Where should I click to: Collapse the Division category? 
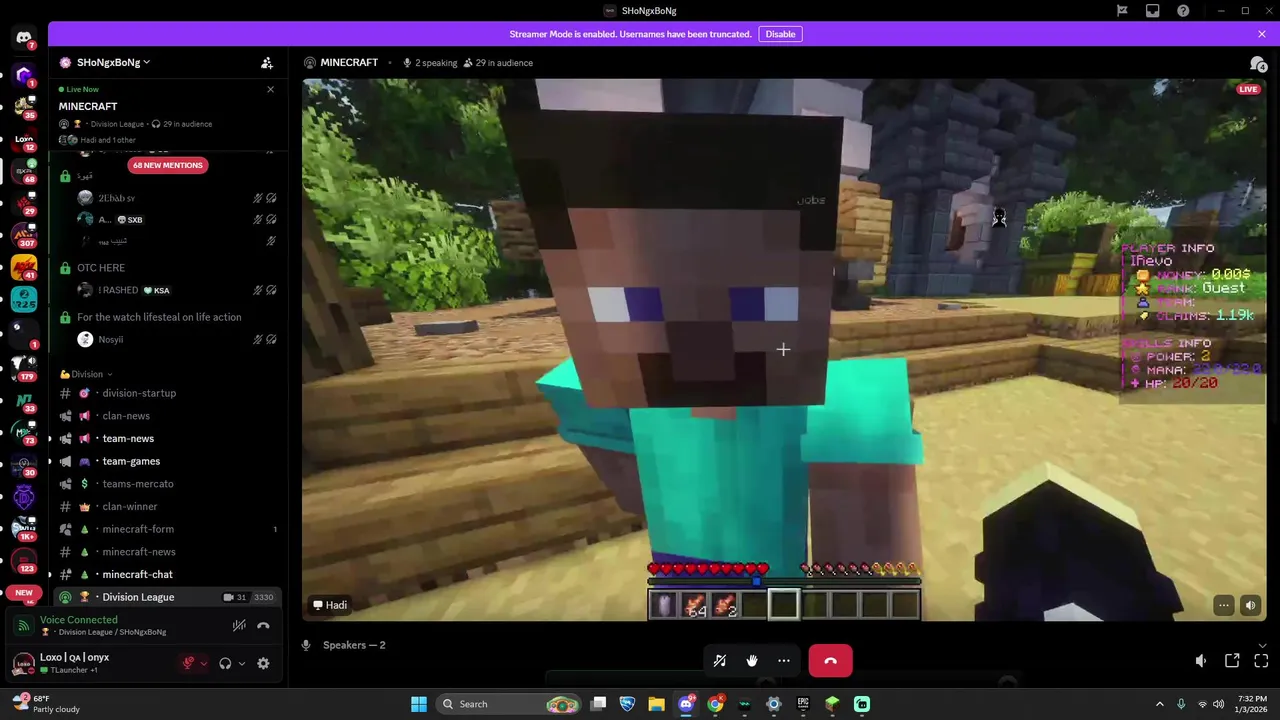point(87,374)
